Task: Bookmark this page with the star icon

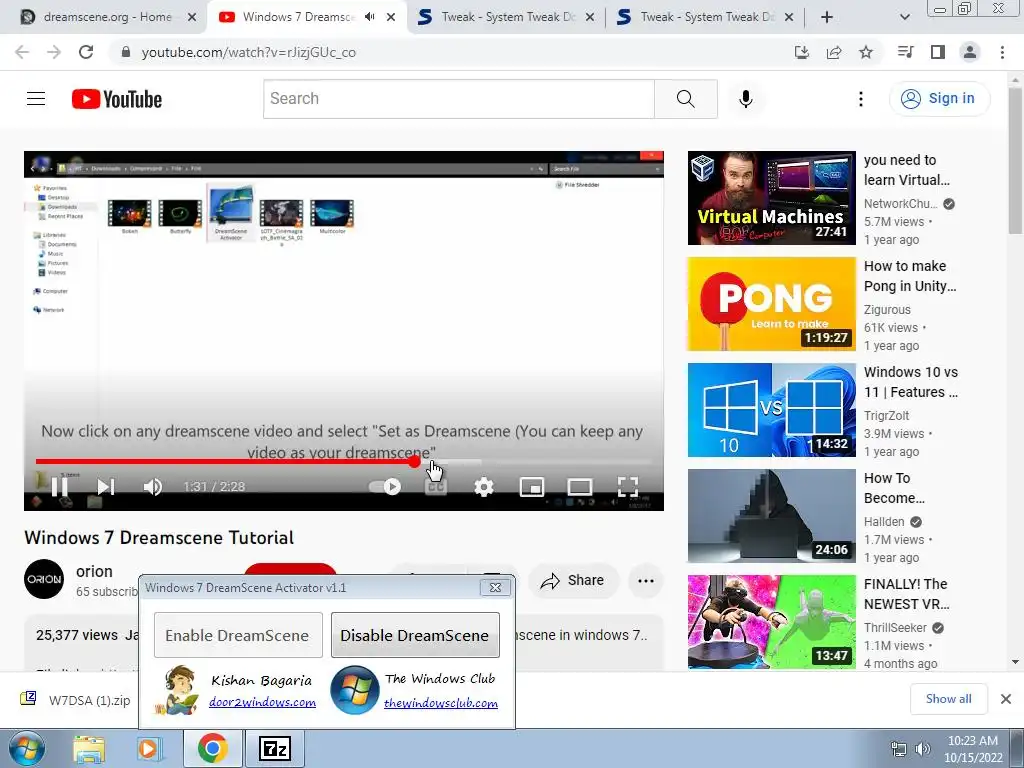Action: coord(866,52)
